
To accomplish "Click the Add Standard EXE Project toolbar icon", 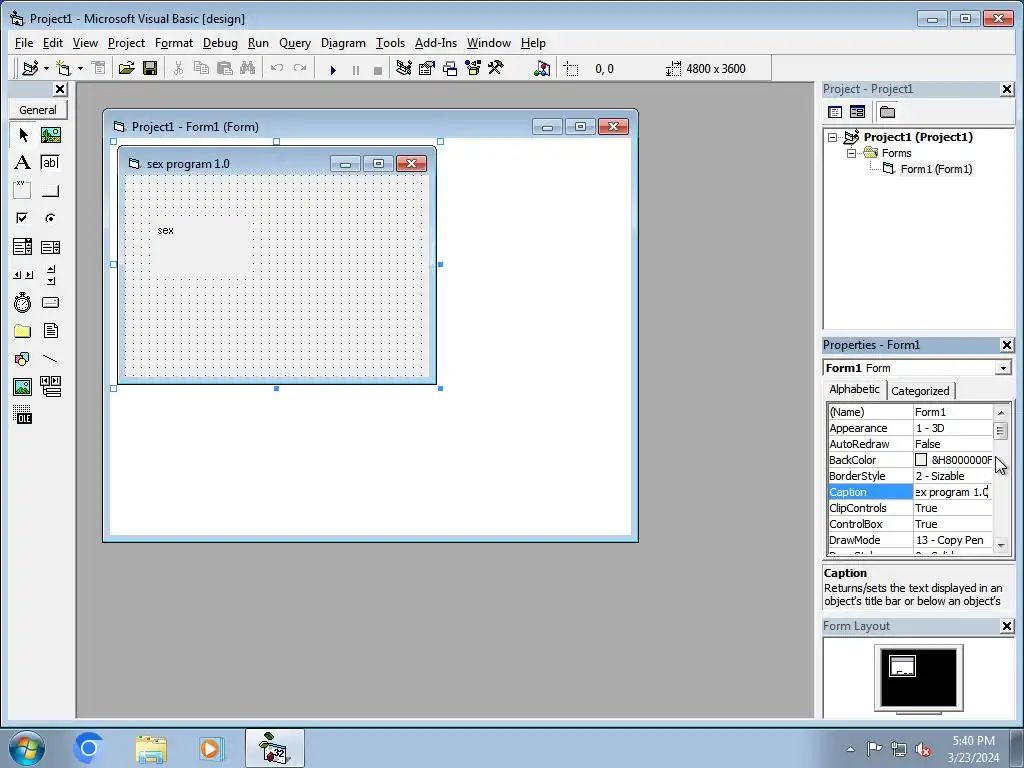I will point(30,69).
